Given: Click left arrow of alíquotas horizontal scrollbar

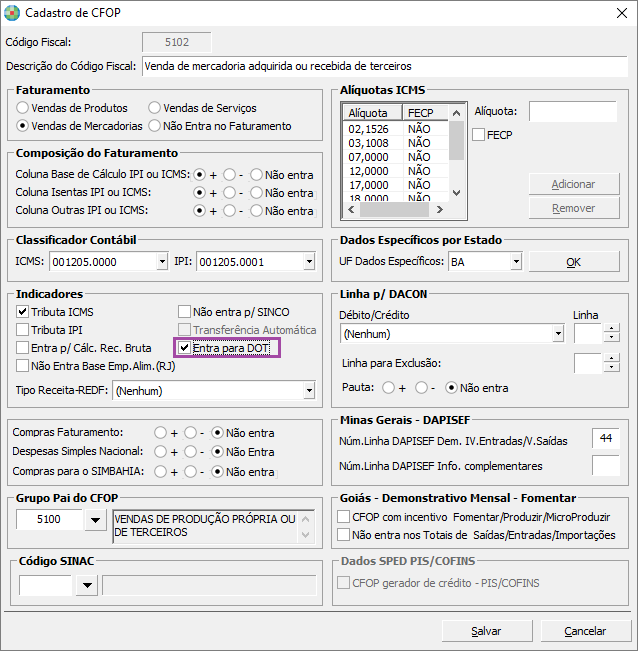Looking at the screenshot, I should point(351,210).
